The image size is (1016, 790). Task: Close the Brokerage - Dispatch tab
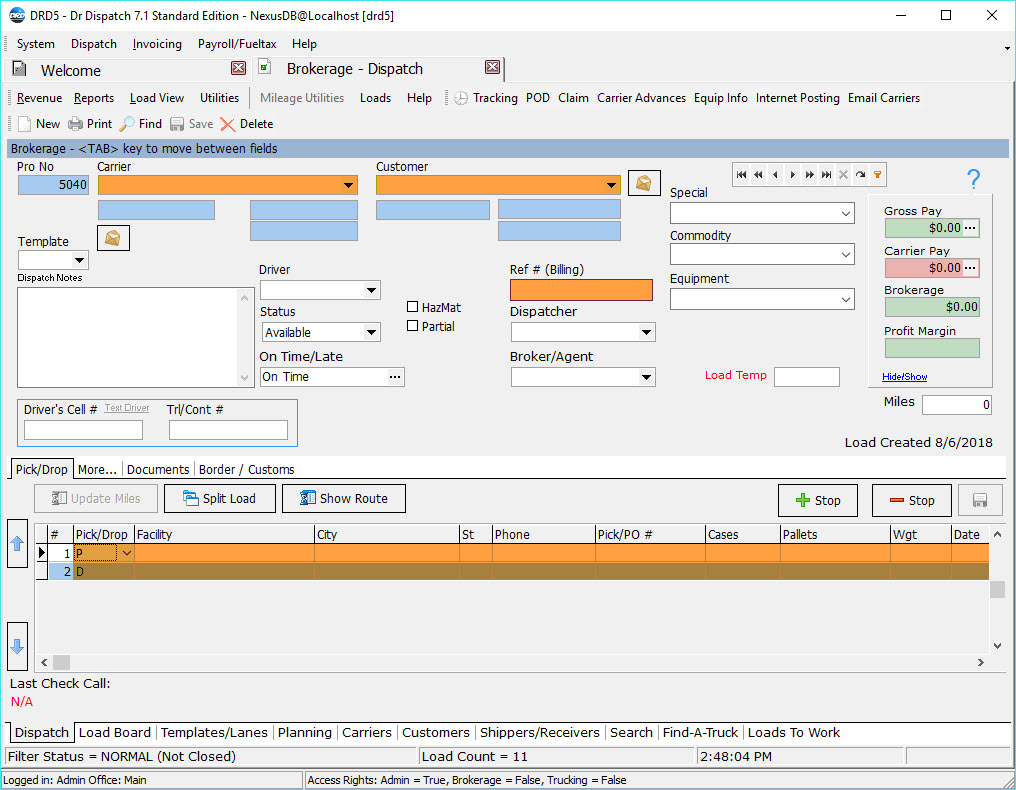click(x=492, y=67)
